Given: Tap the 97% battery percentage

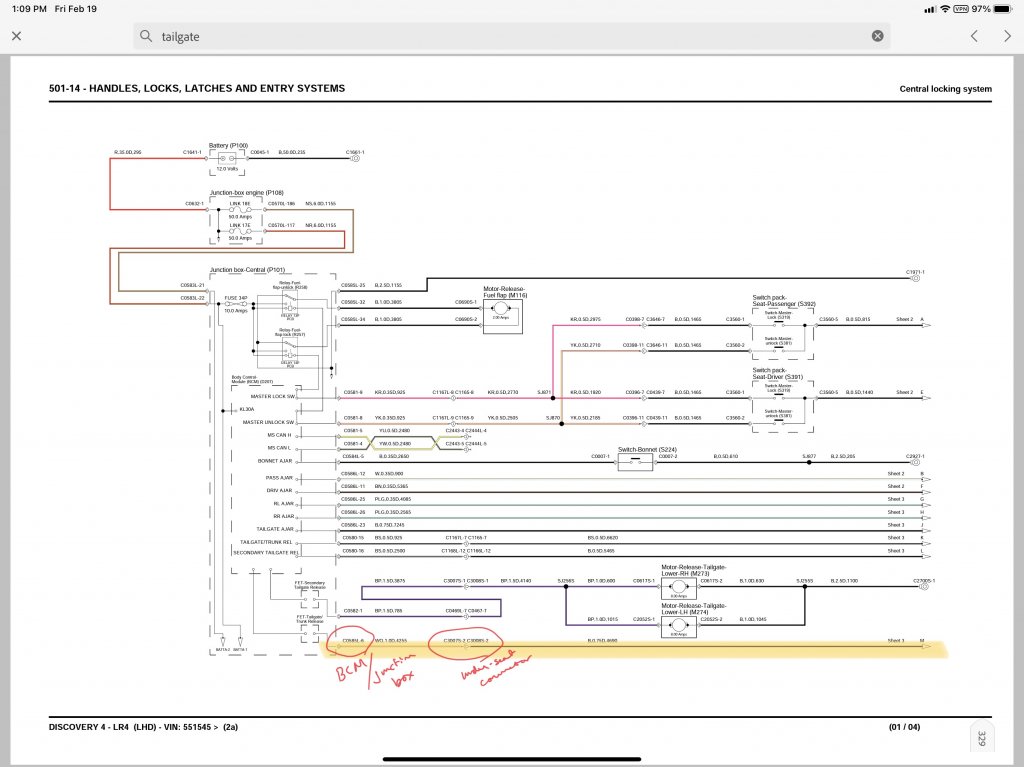Looking at the screenshot, I should 981,9.
